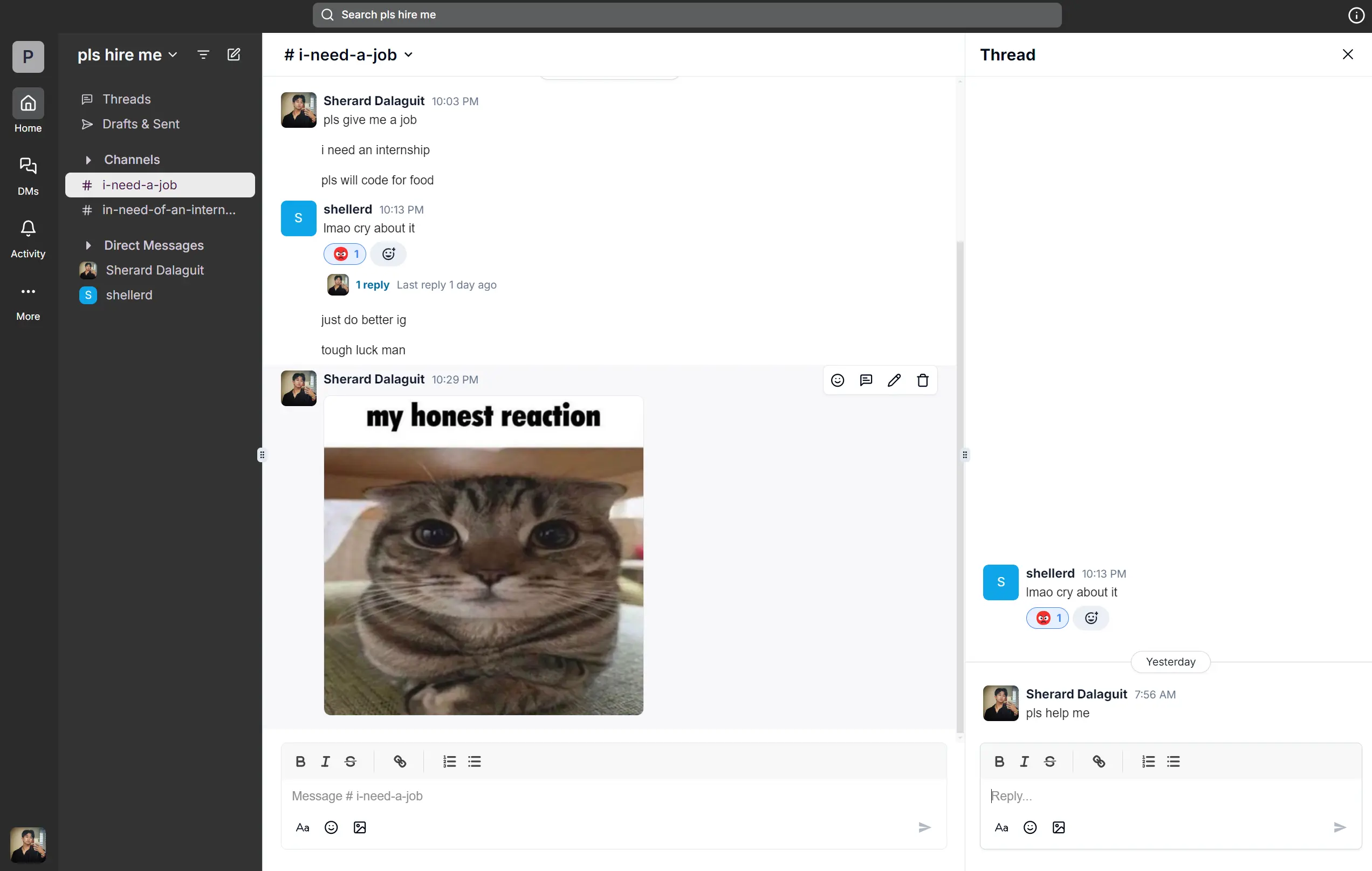Switch to in-need-of-an-intern channel
This screenshot has height=871, width=1372.
coord(168,210)
